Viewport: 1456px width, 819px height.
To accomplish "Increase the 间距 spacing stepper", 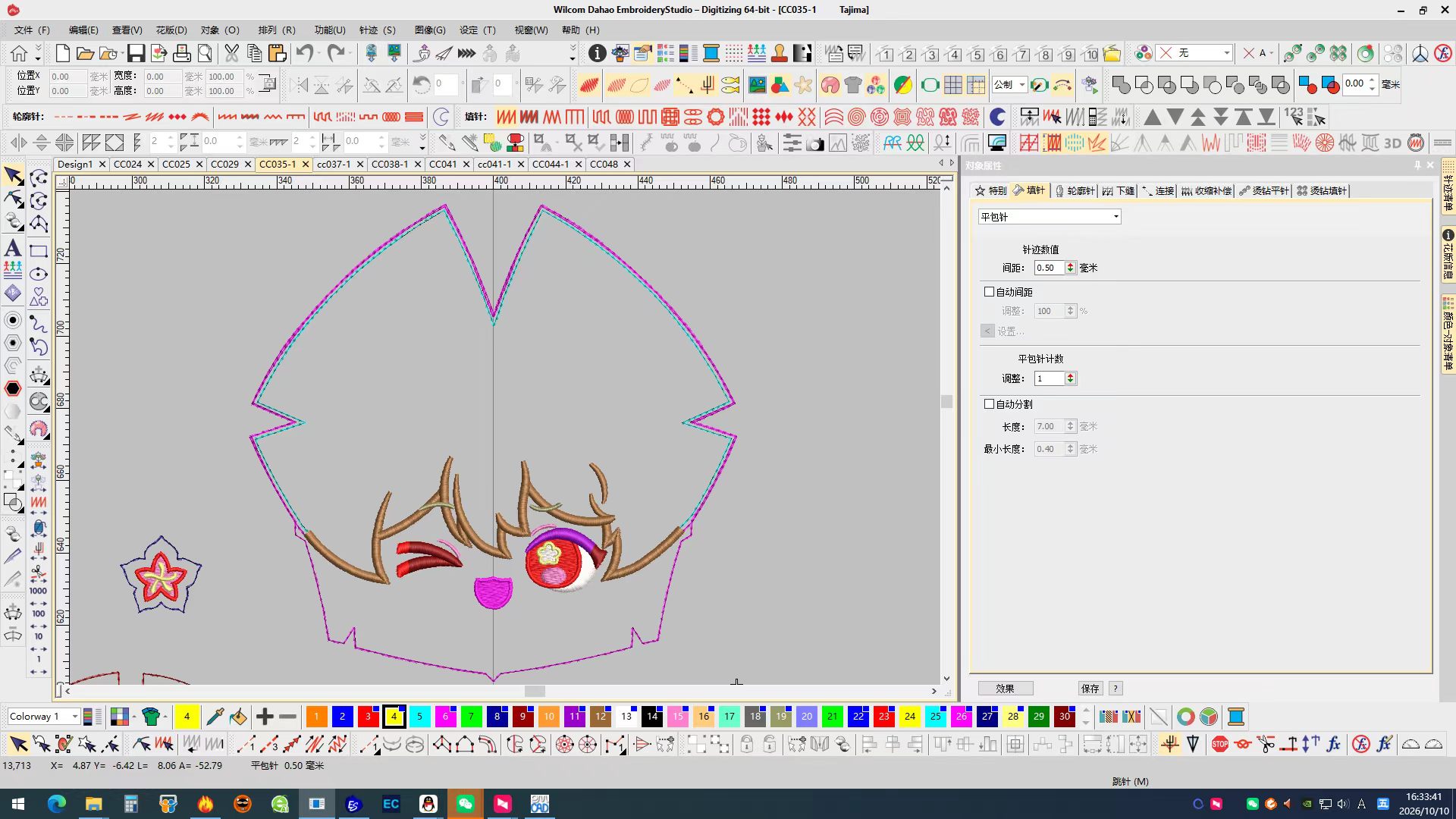I will 1070,265.
